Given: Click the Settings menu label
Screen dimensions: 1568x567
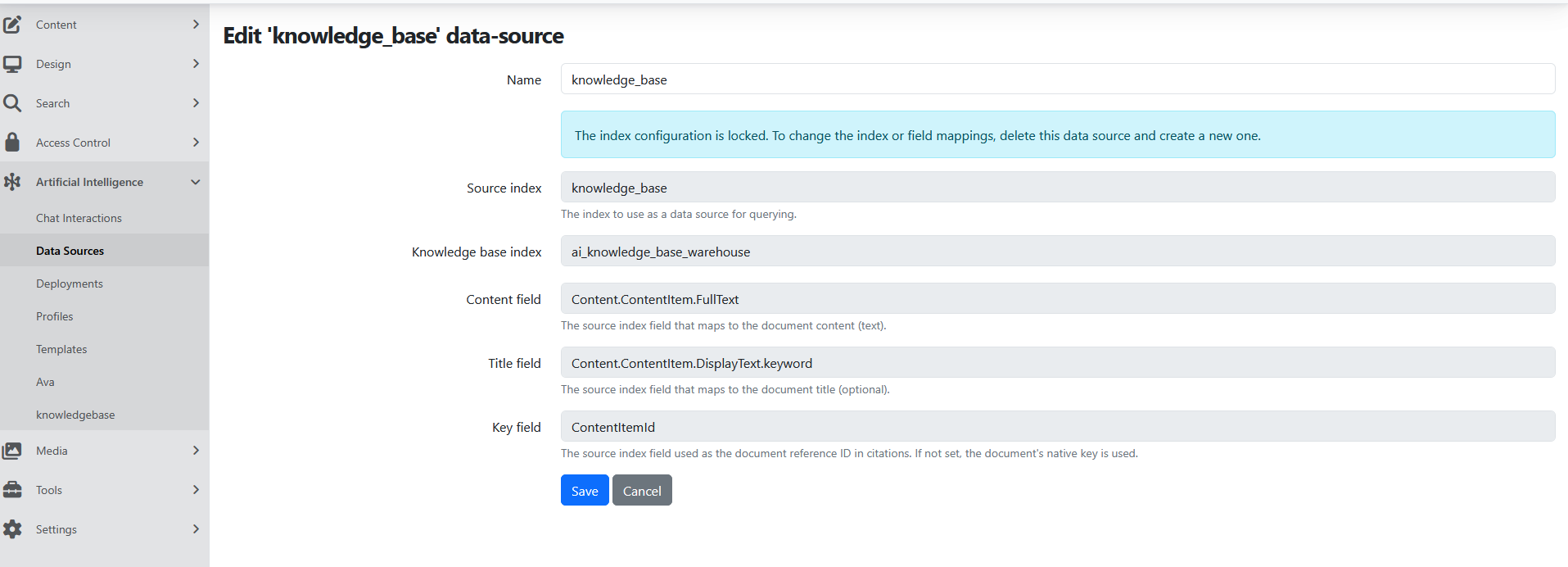Looking at the screenshot, I should tap(56, 529).
